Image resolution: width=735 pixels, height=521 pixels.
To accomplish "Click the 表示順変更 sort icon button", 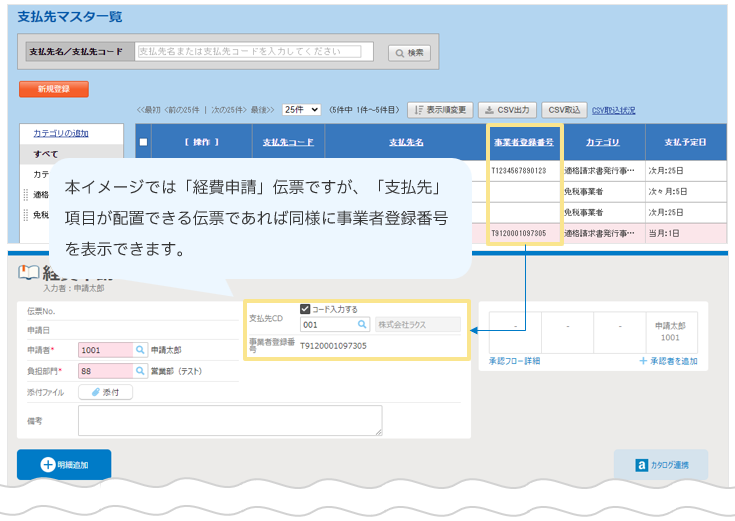I will coord(439,110).
